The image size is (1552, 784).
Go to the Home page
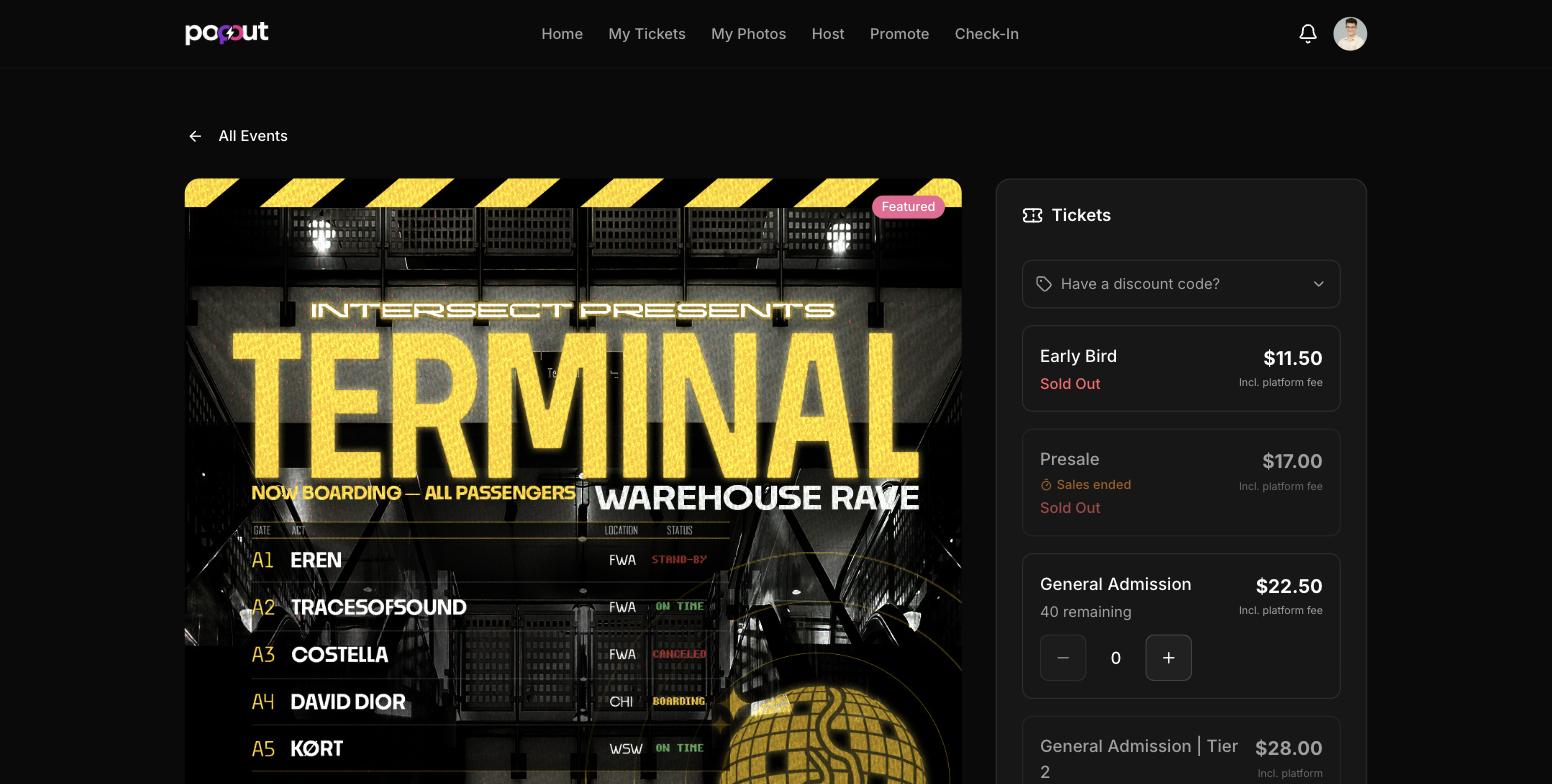562,34
